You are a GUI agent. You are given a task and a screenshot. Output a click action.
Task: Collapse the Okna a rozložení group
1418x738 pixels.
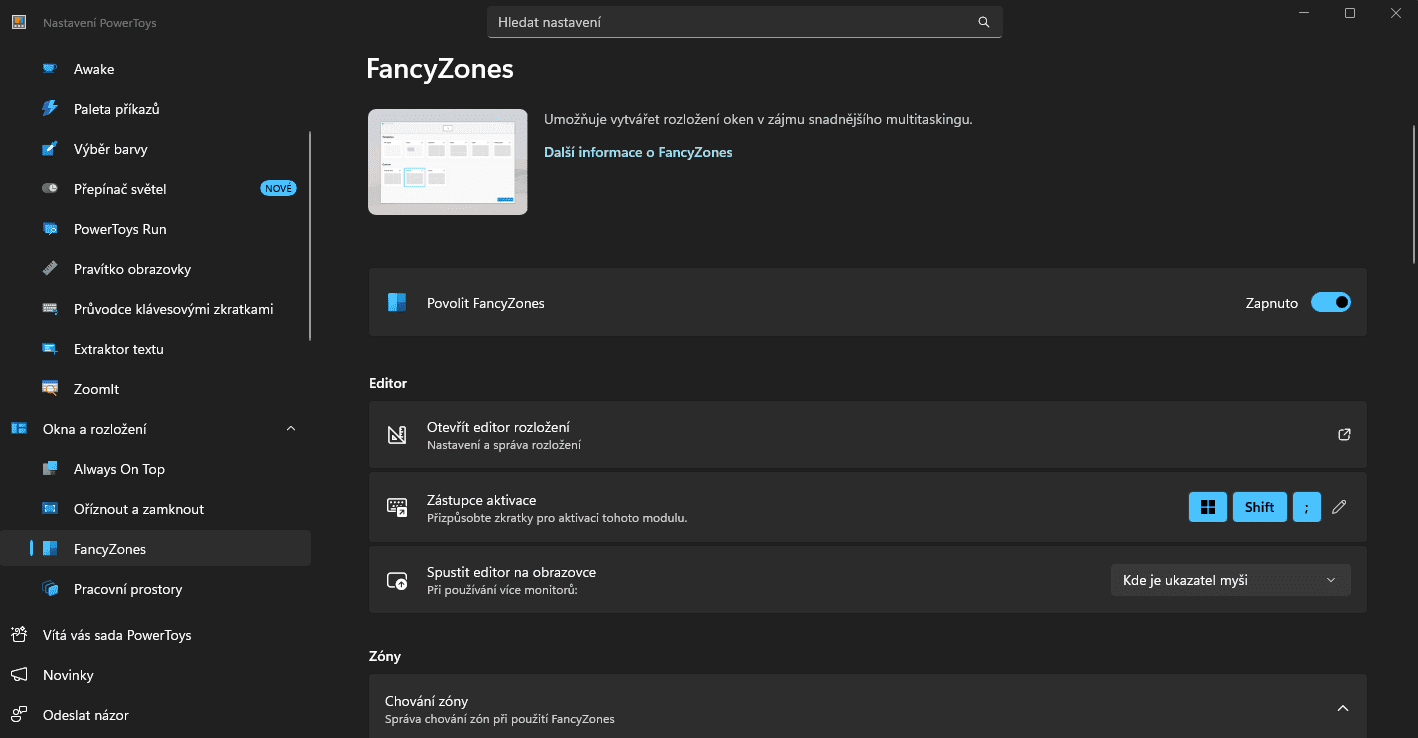click(x=291, y=429)
